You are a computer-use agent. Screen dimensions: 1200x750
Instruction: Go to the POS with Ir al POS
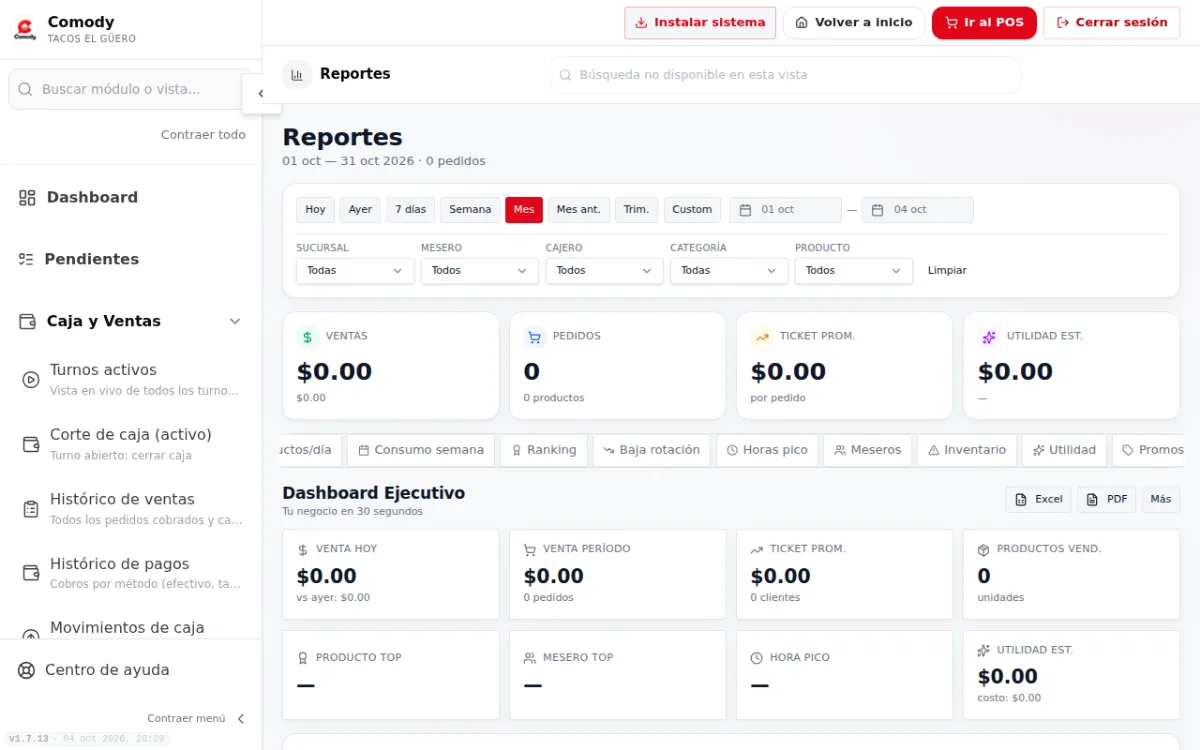[984, 23]
